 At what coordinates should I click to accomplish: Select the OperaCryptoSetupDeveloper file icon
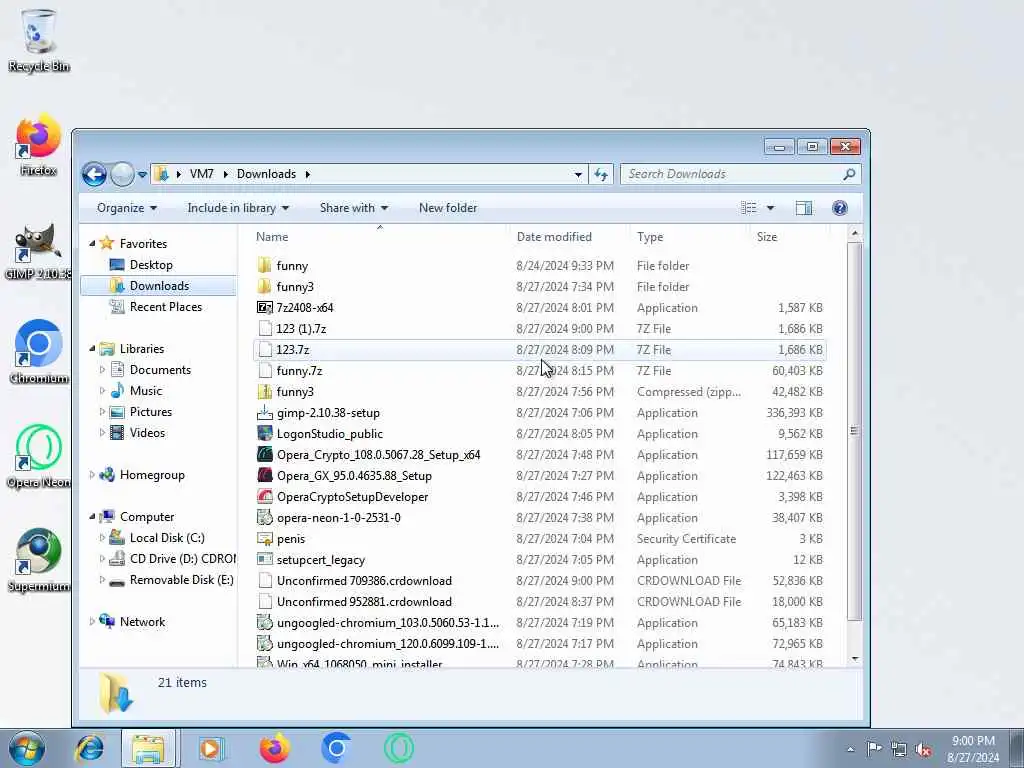click(264, 496)
